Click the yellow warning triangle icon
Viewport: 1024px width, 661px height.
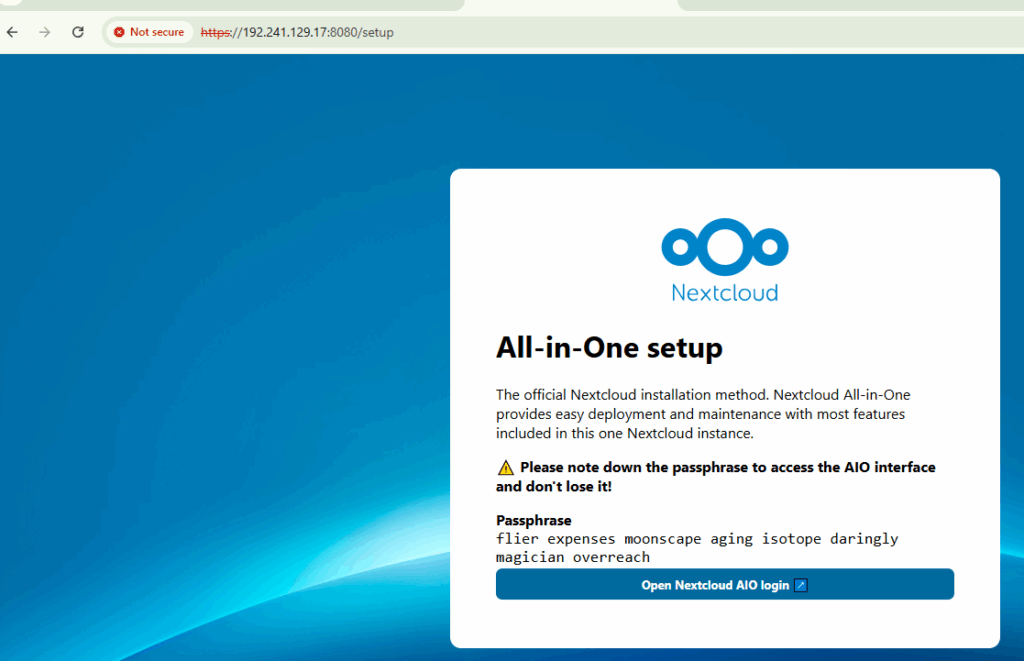point(505,467)
